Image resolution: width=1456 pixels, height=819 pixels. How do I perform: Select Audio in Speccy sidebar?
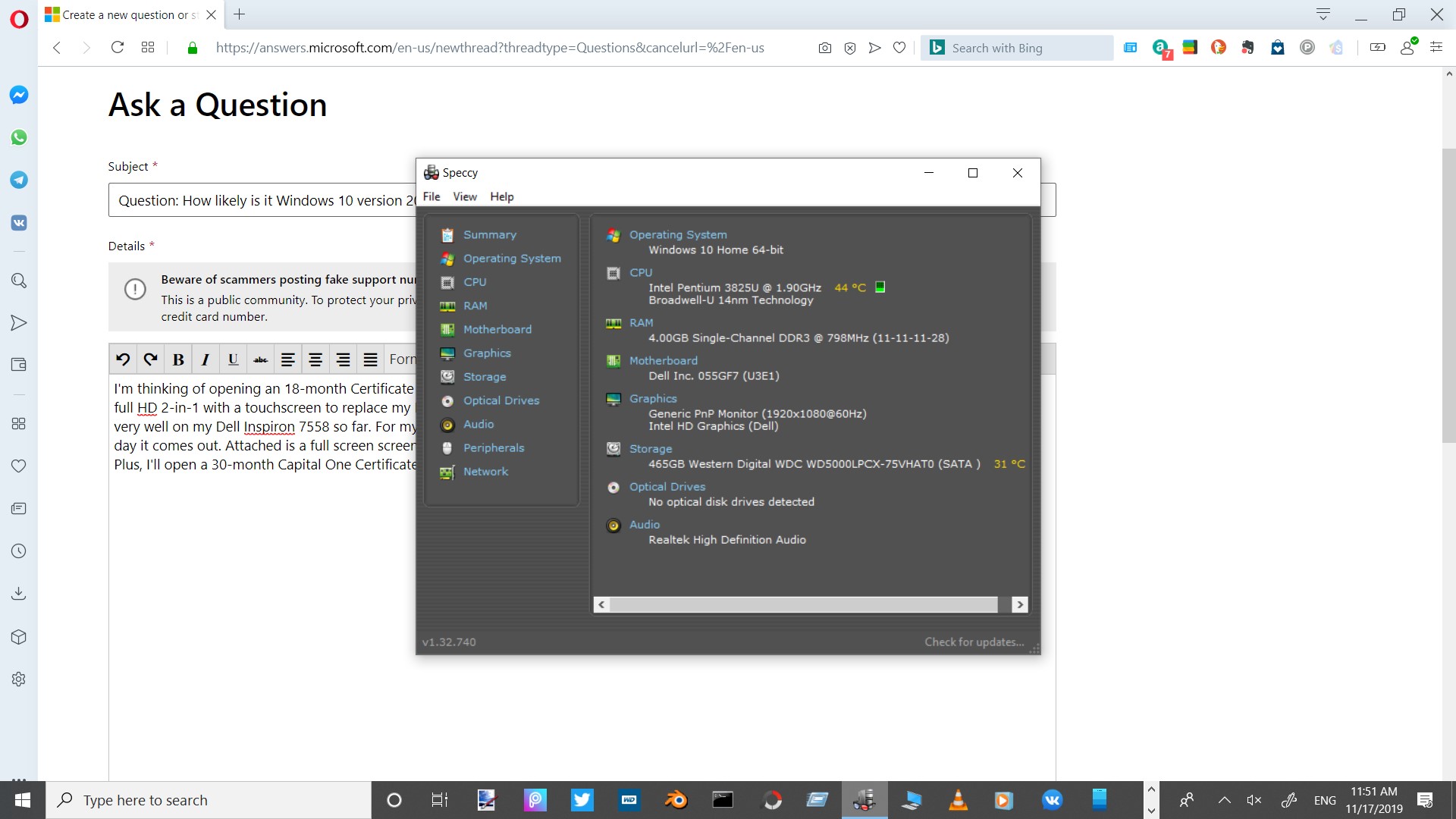point(479,424)
